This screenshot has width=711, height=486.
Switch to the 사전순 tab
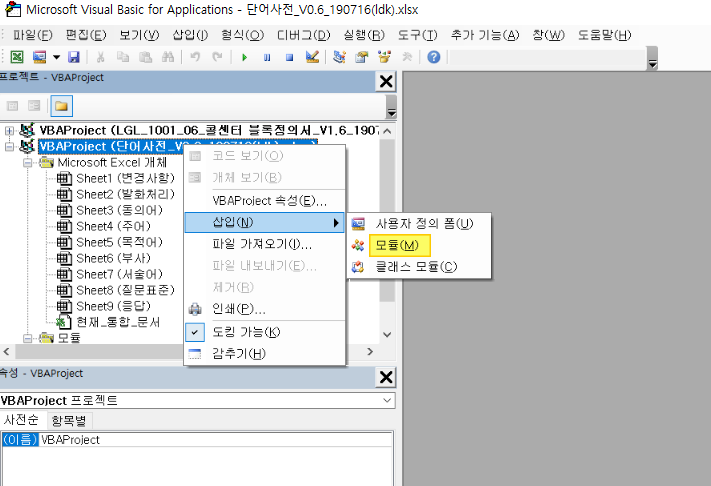(x=21, y=420)
